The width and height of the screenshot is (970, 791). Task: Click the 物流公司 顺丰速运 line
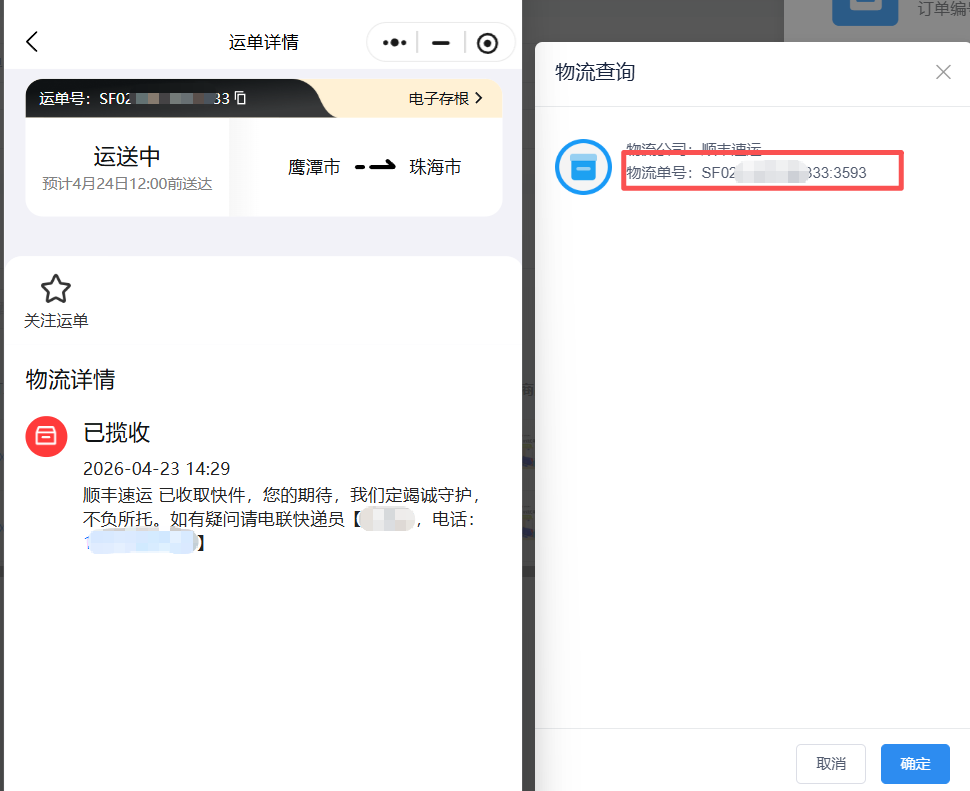point(693,148)
